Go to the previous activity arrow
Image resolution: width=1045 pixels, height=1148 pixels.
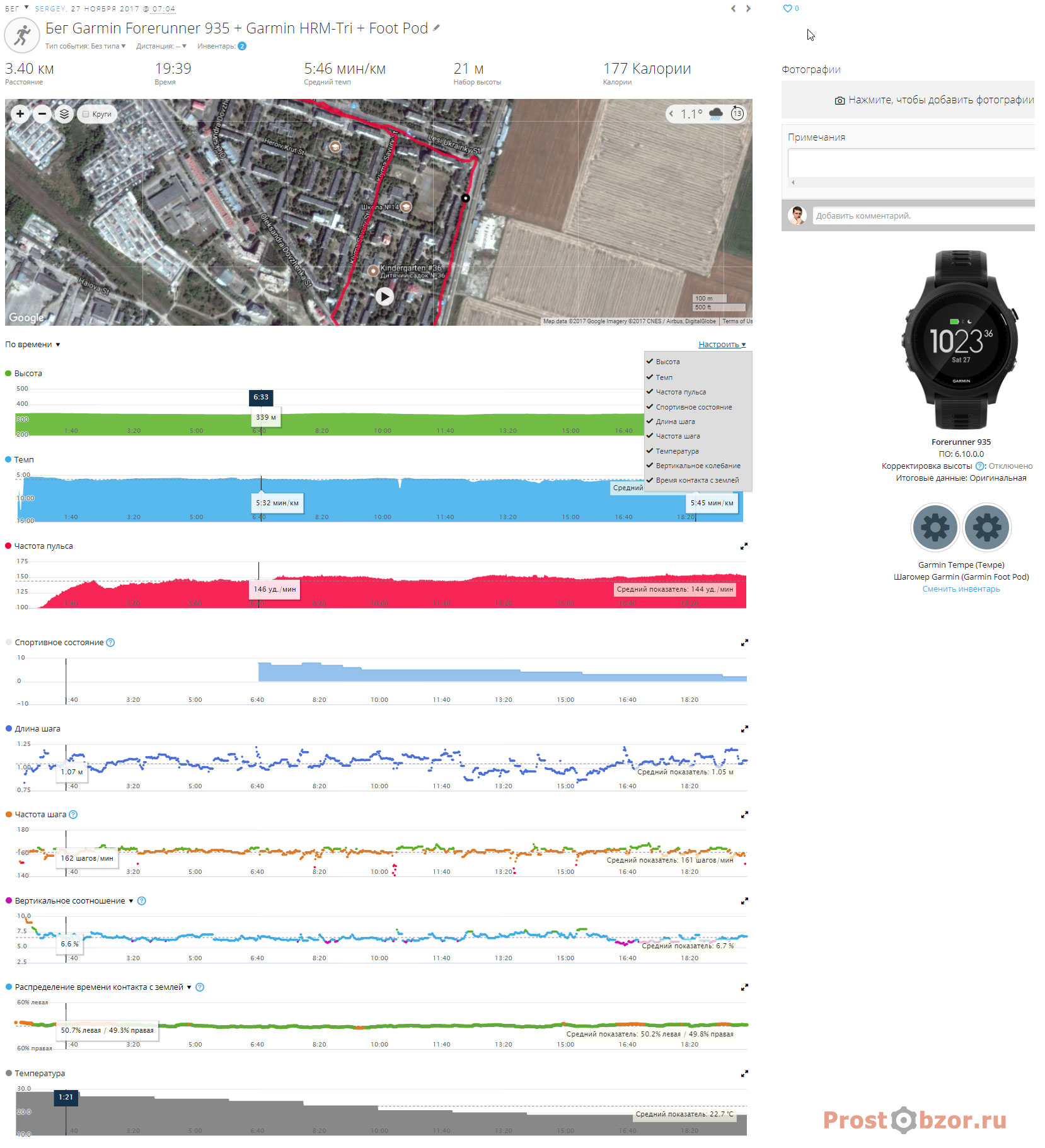pyautogui.click(x=733, y=9)
